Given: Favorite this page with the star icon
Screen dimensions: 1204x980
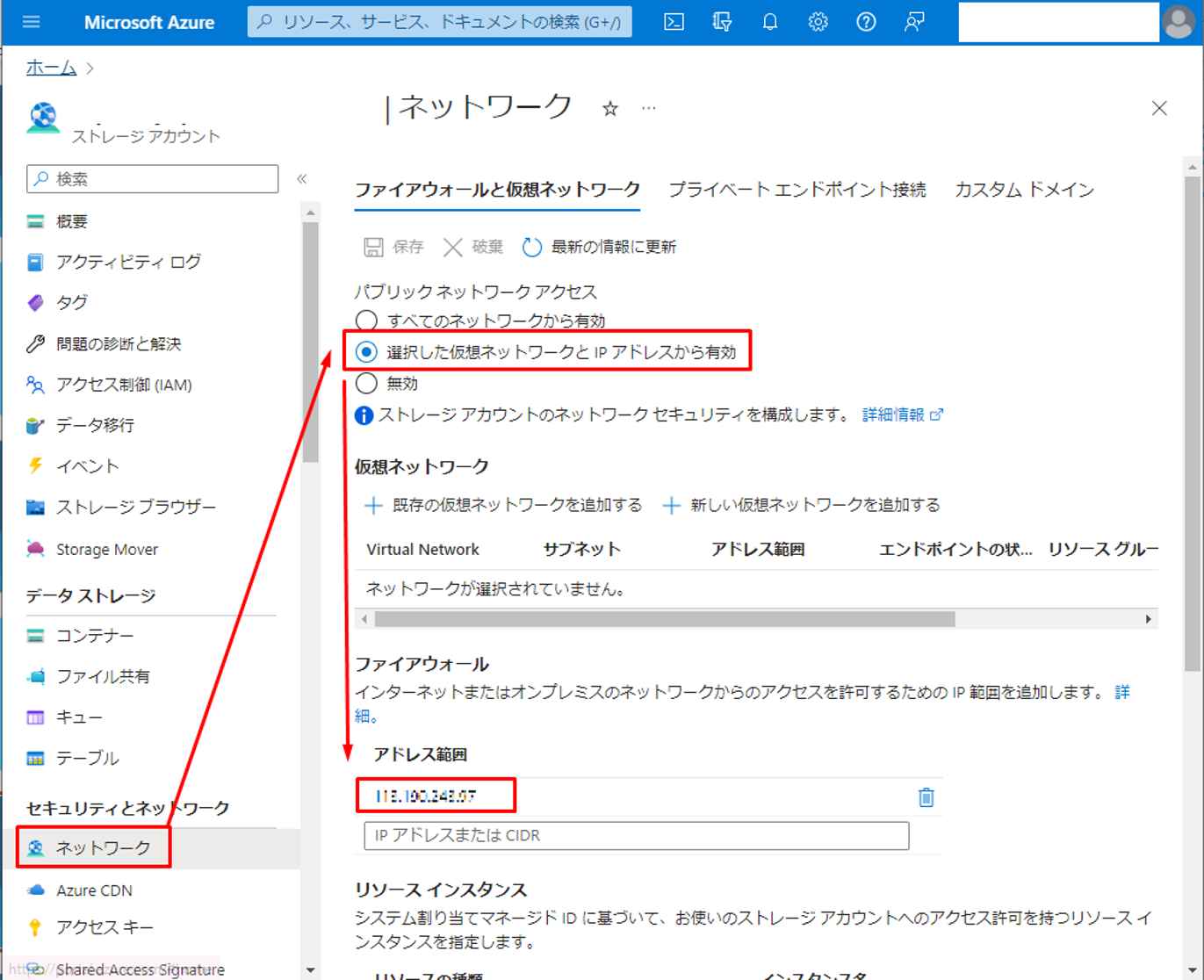Looking at the screenshot, I should [x=610, y=109].
